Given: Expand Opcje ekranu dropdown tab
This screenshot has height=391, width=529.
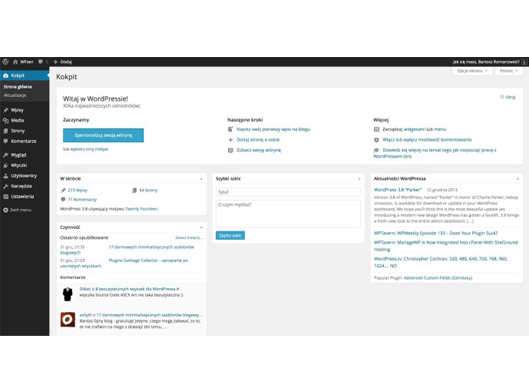Looking at the screenshot, I should 472,71.
